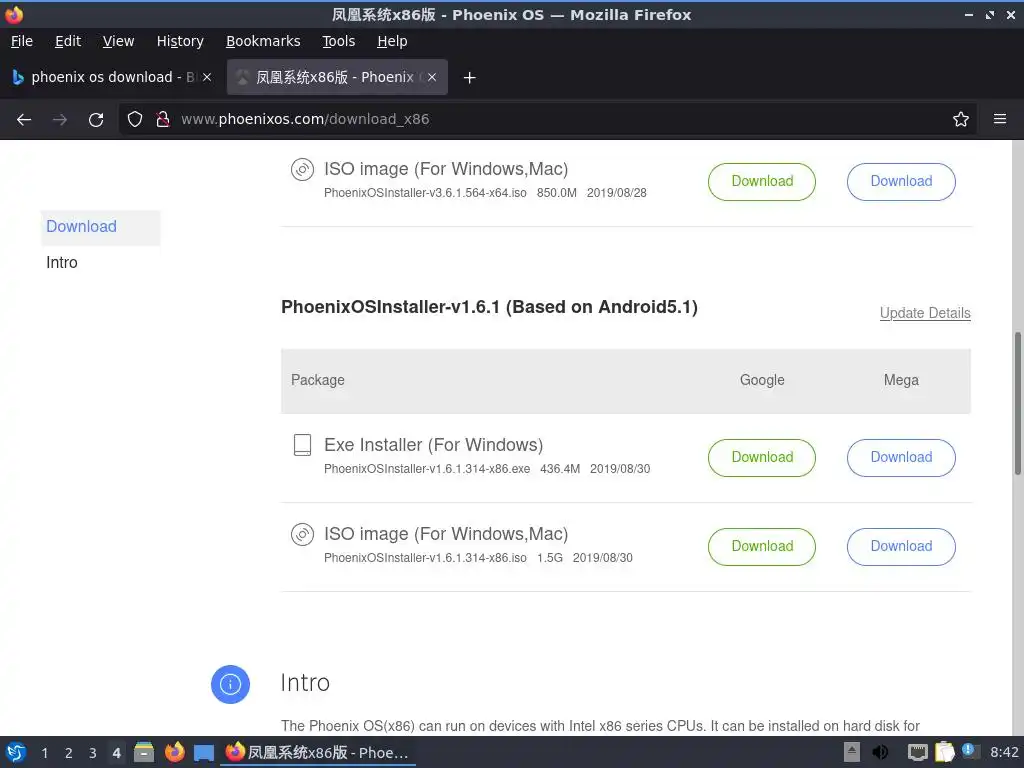Switch to virtual desktop 1

45,753
